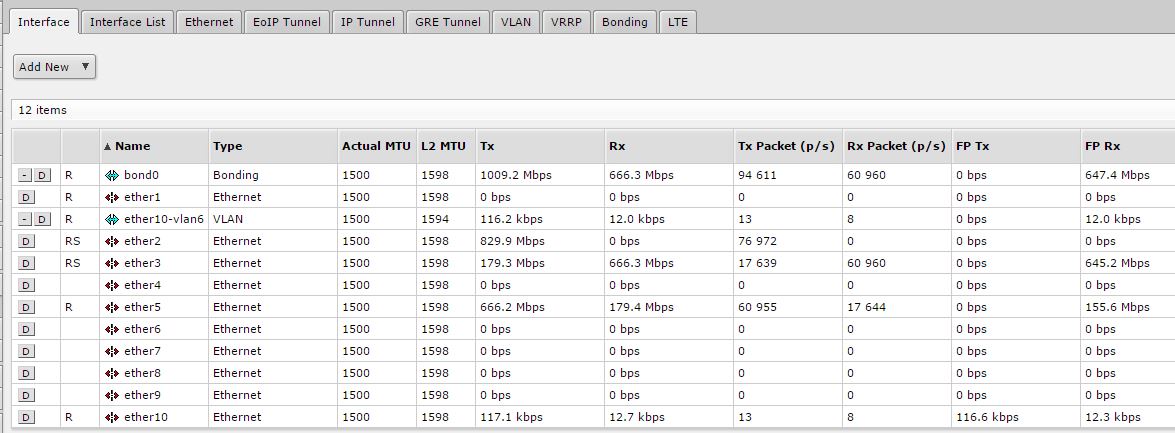
Task: Disable bond0 with its D button
Action: (x=42, y=175)
